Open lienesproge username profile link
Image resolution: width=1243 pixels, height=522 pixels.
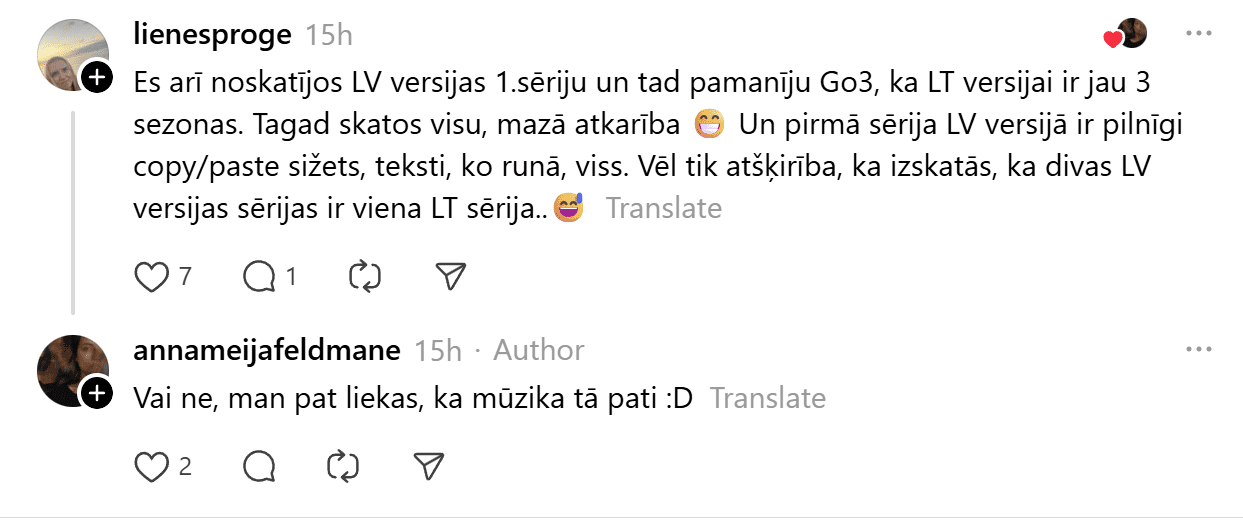pyautogui.click(x=212, y=35)
